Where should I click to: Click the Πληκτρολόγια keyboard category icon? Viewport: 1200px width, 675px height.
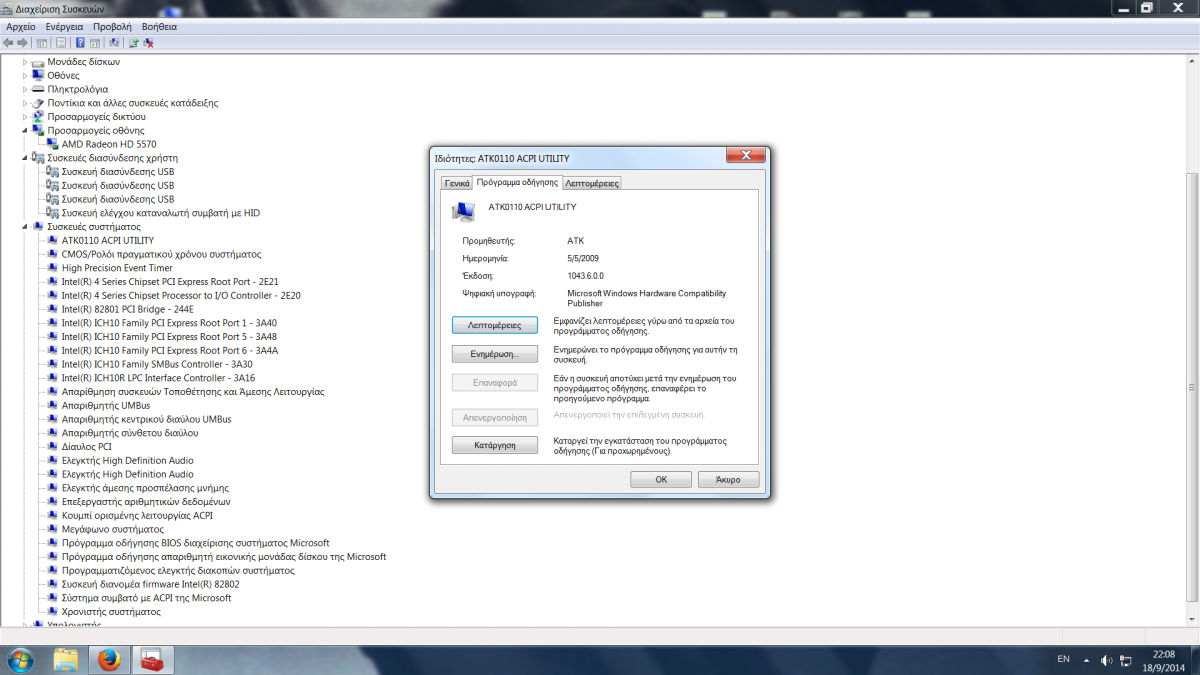(x=38, y=89)
